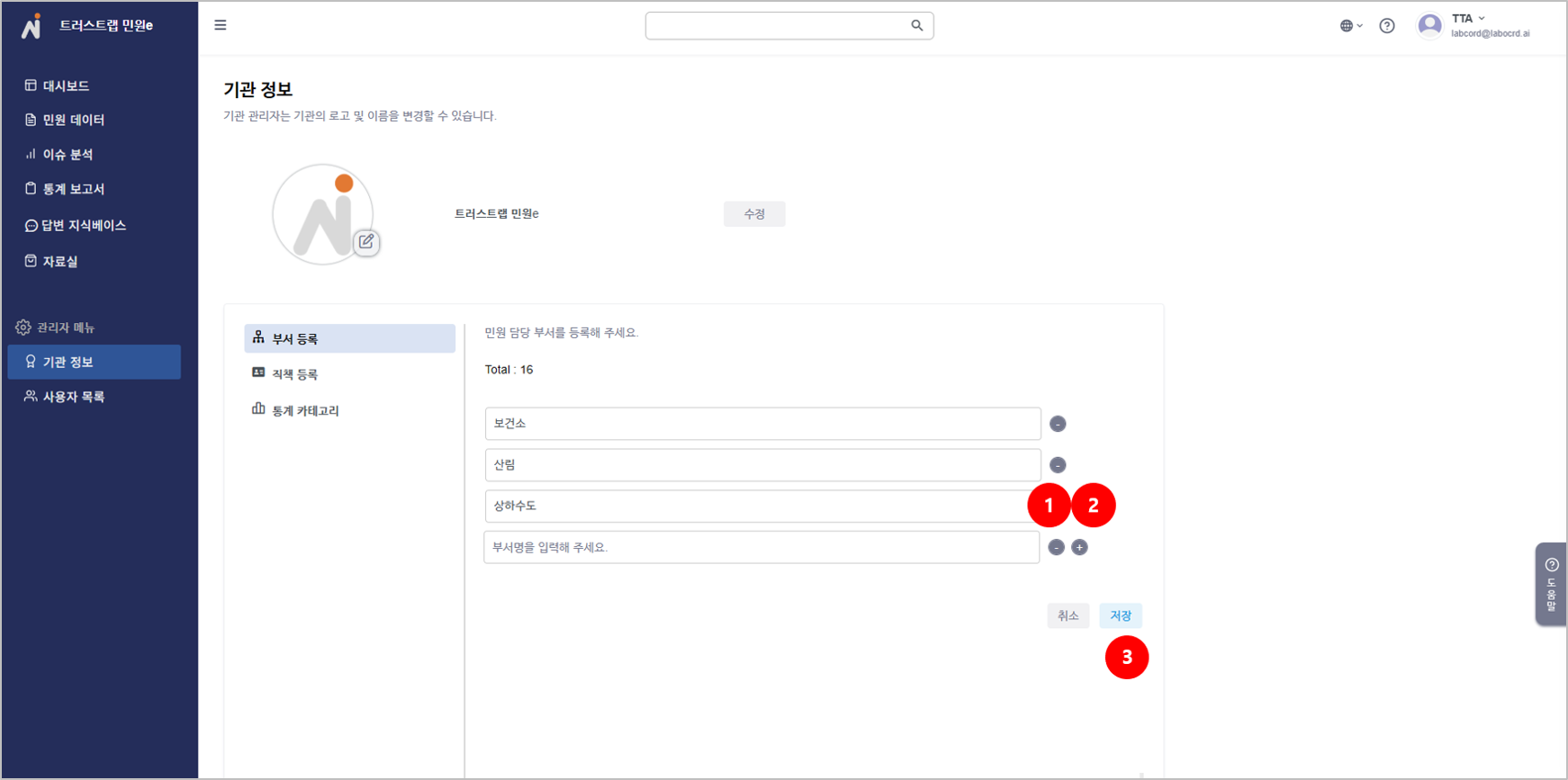This screenshot has width=1568, height=780.
Task: Click the 상하수도 input field
Action: 762,506
